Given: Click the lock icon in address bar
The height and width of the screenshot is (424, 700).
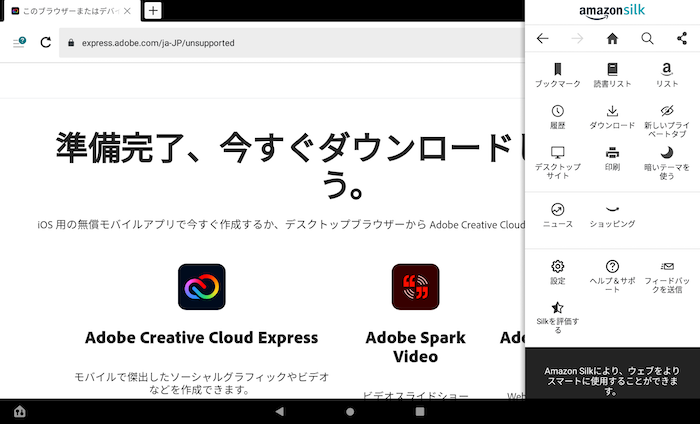Looking at the screenshot, I should point(71,43).
